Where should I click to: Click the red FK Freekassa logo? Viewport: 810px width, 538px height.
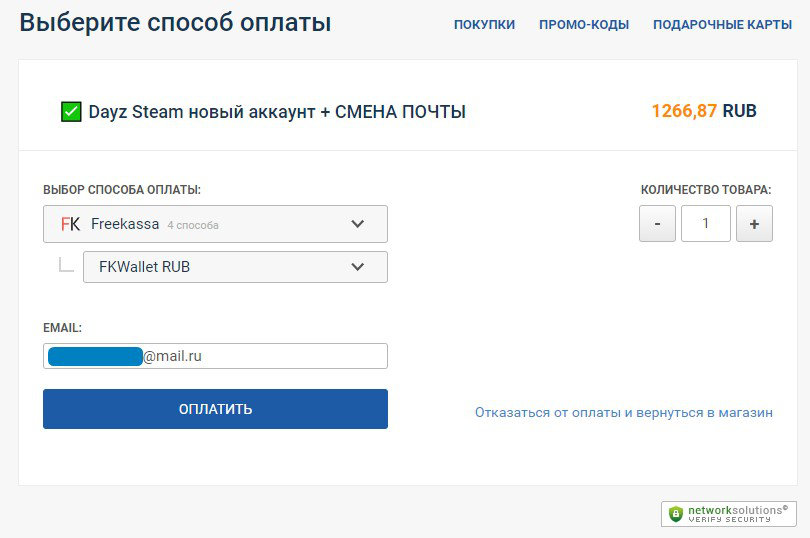point(70,224)
